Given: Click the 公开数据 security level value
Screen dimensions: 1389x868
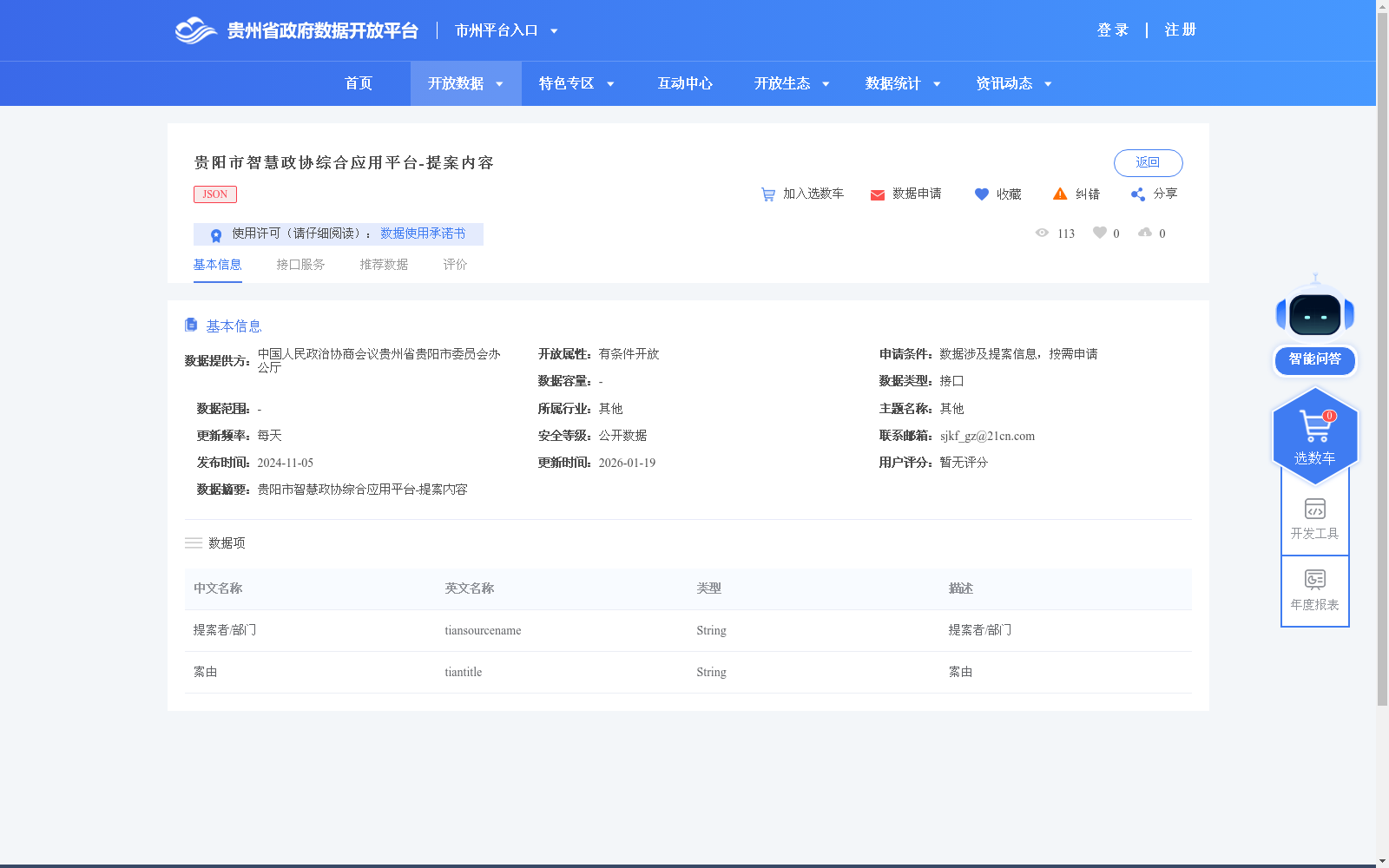Looking at the screenshot, I should [x=622, y=436].
